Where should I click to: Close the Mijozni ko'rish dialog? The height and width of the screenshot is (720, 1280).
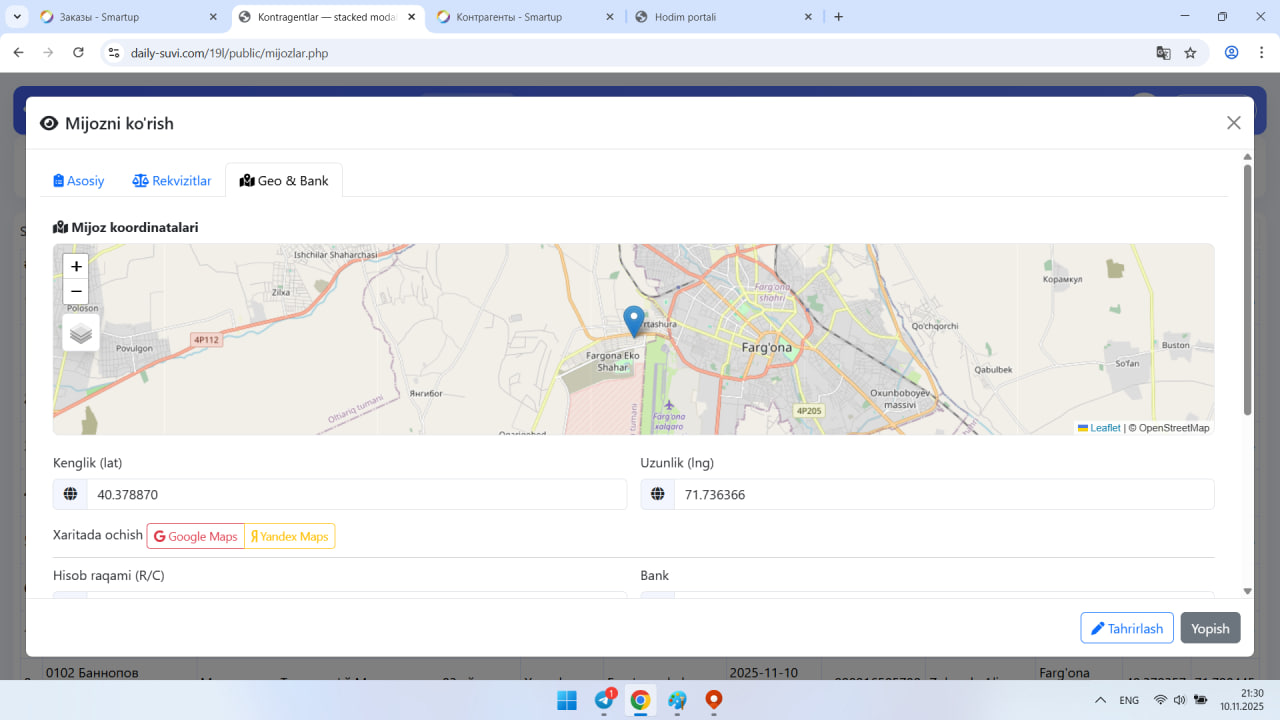coord(1233,123)
